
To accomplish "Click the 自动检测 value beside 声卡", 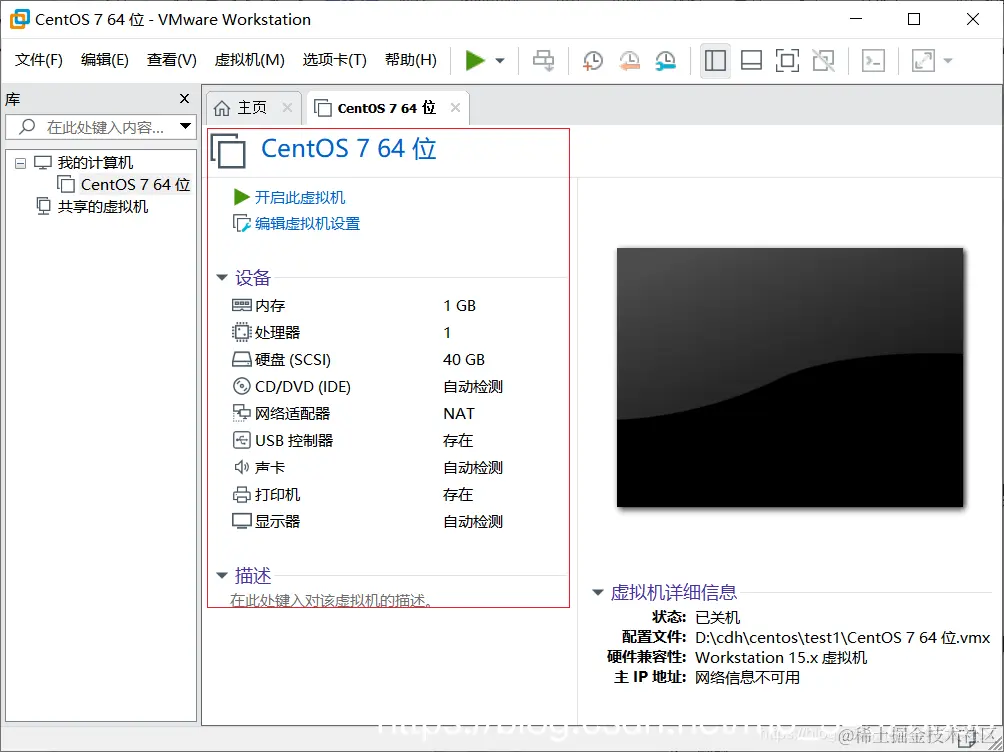I will pos(473,468).
